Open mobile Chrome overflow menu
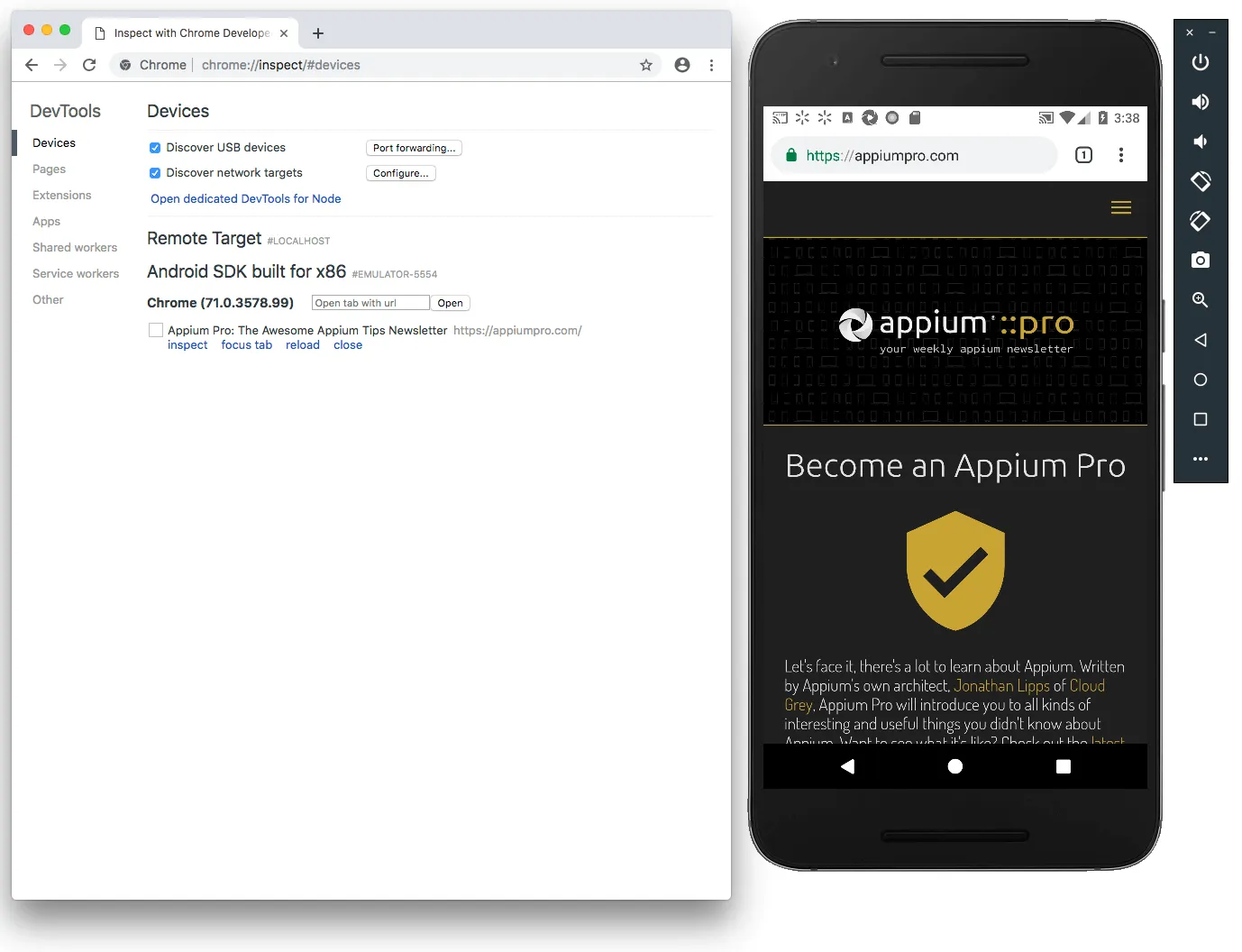The width and height of the screenshot is (1242, 952). (1121, 155)
